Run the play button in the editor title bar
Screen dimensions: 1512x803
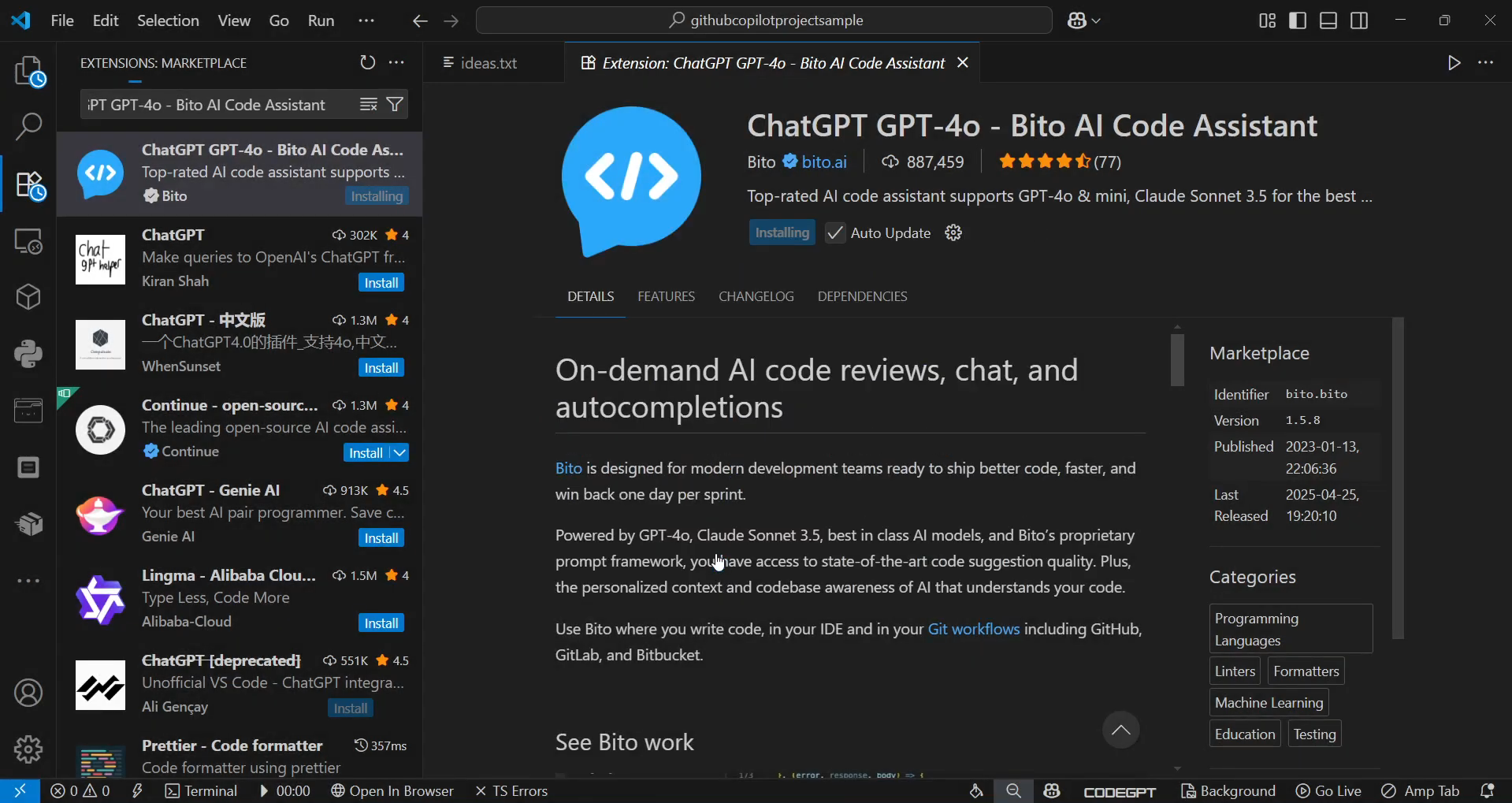pyautogui.click(x=1454, y=62)
